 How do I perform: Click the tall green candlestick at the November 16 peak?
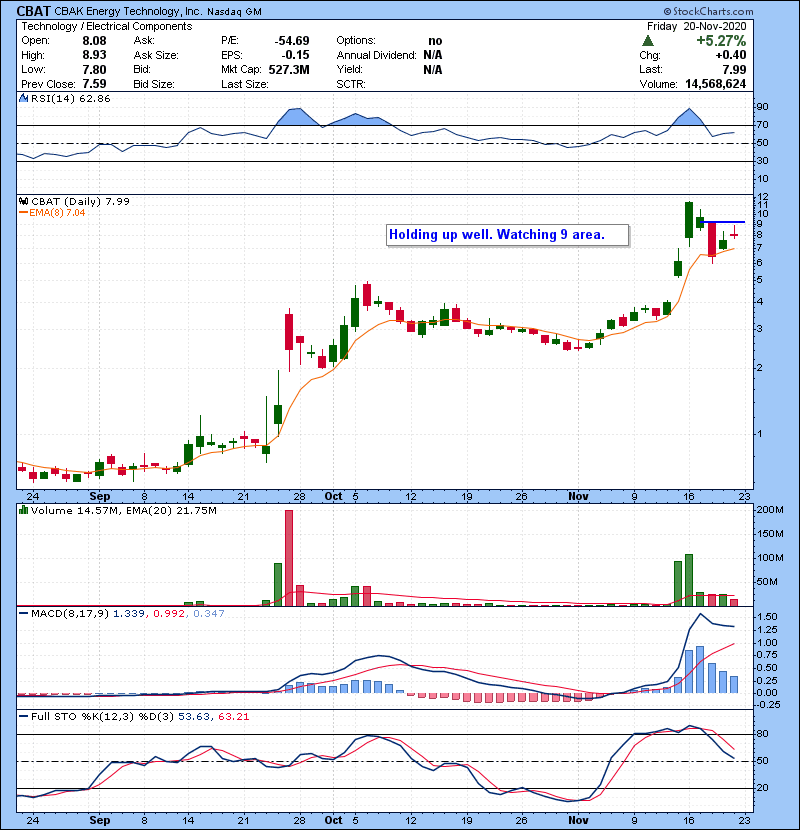(x=689, y=220)
